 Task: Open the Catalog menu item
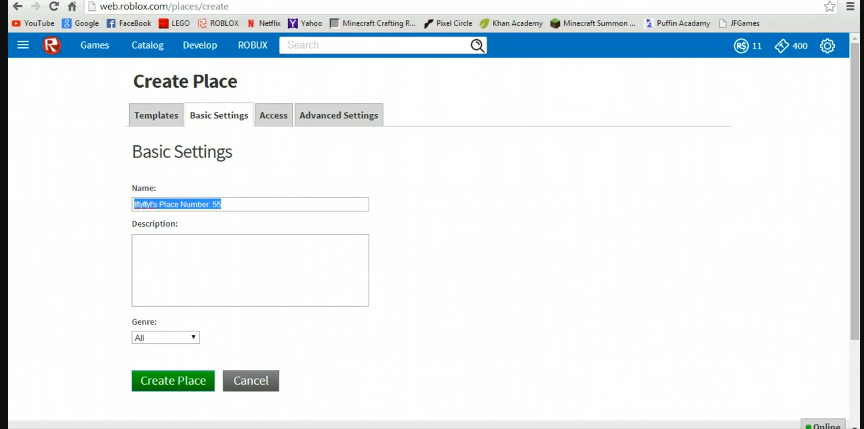[147, 45]
